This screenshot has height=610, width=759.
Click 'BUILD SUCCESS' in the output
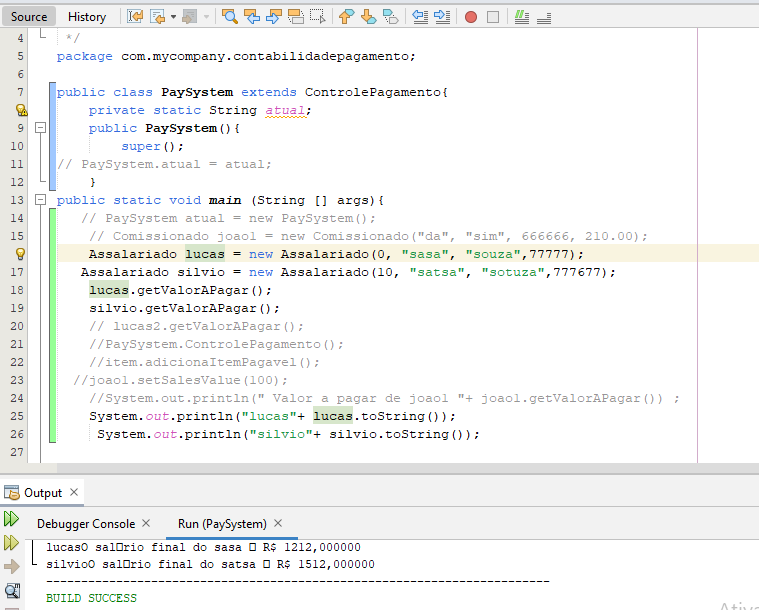[x=91, y=598]
